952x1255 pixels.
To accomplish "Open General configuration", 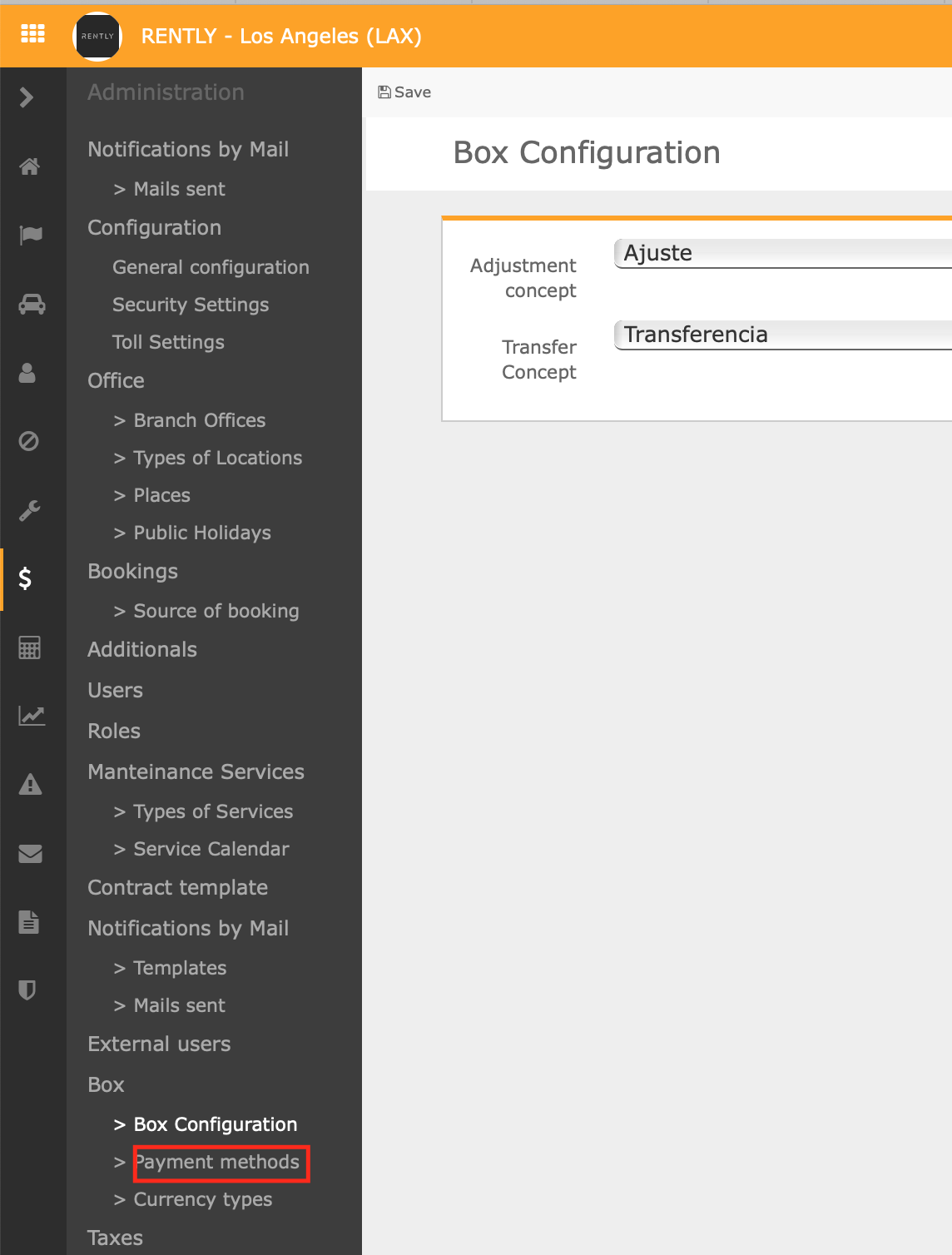I will point(211,267).
